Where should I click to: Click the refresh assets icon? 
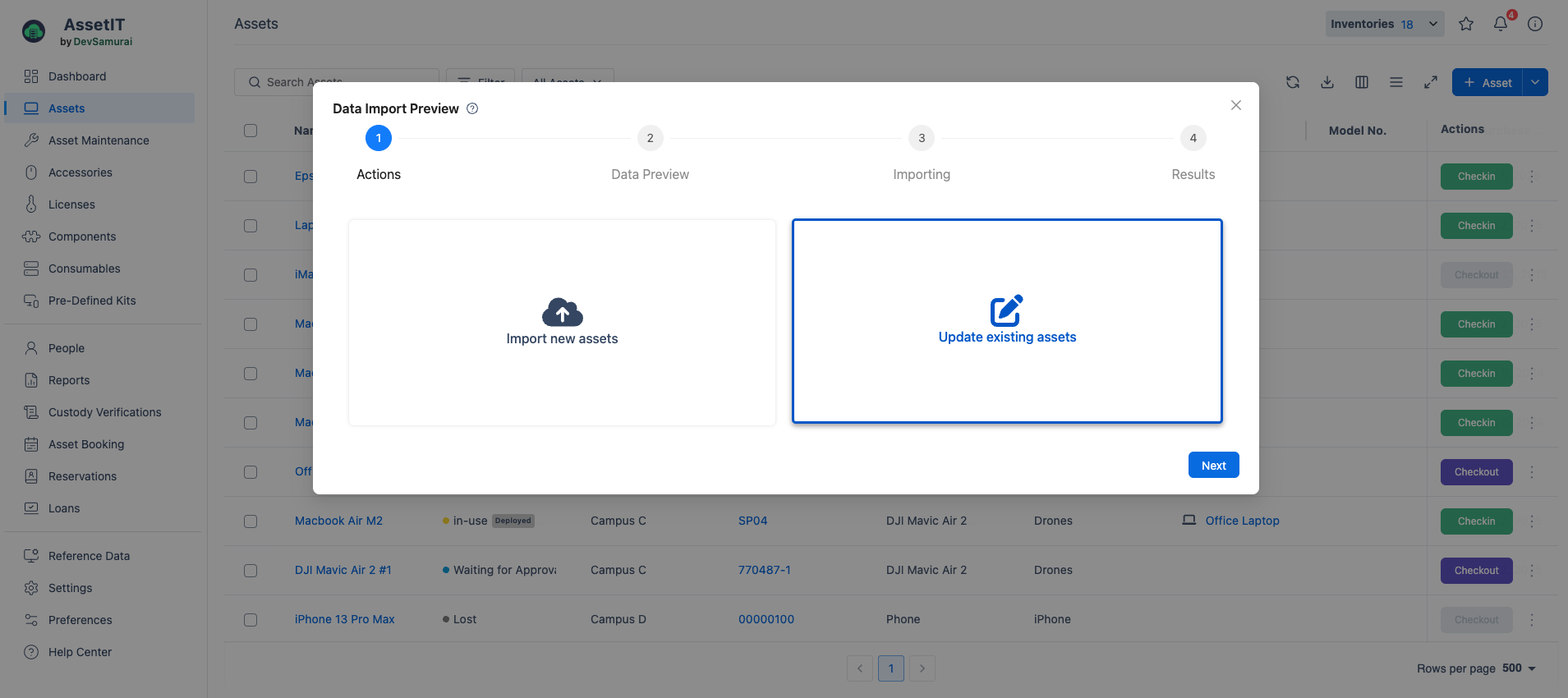tap(1293, 82)
